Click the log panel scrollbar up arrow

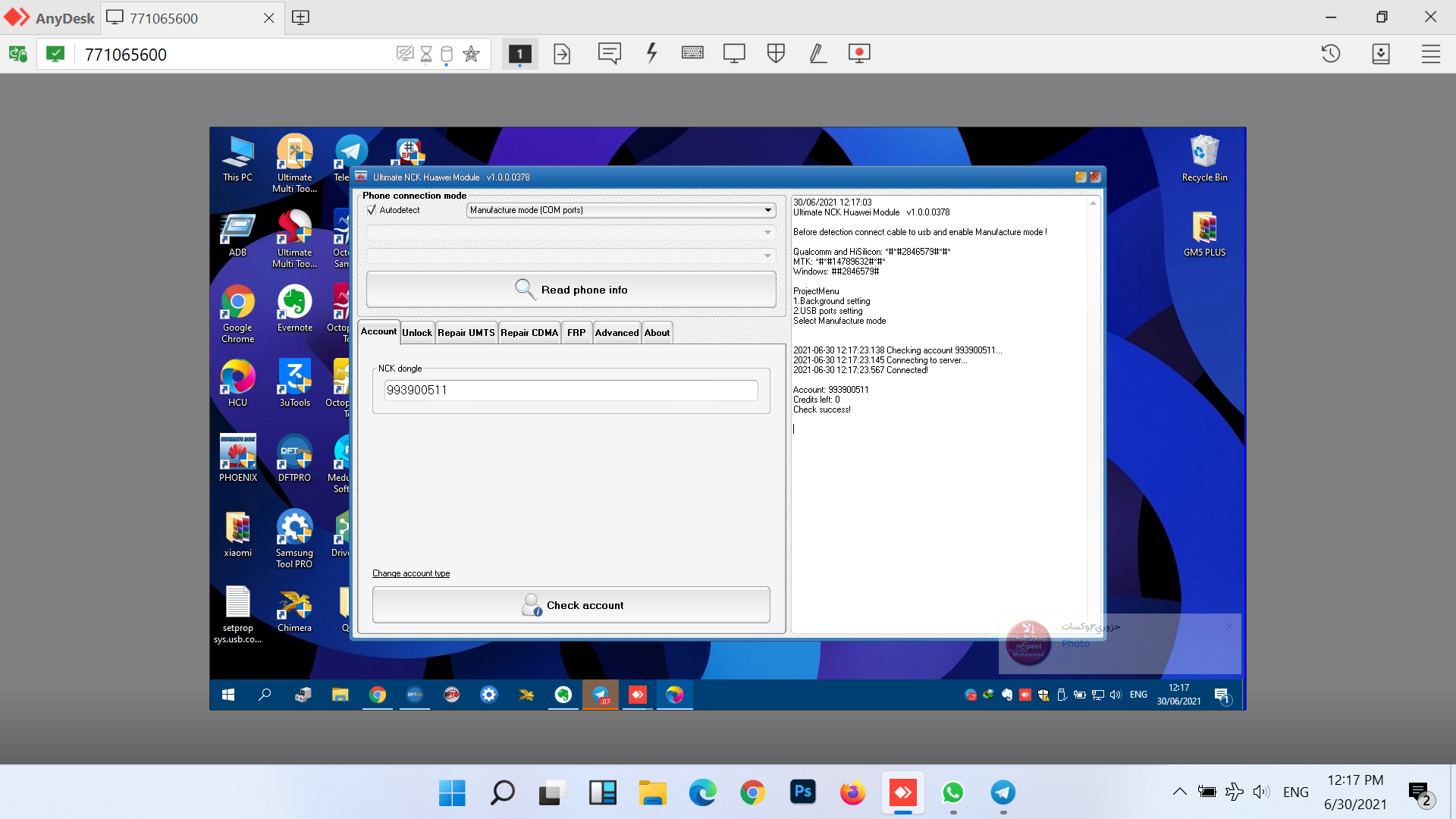1093,203
